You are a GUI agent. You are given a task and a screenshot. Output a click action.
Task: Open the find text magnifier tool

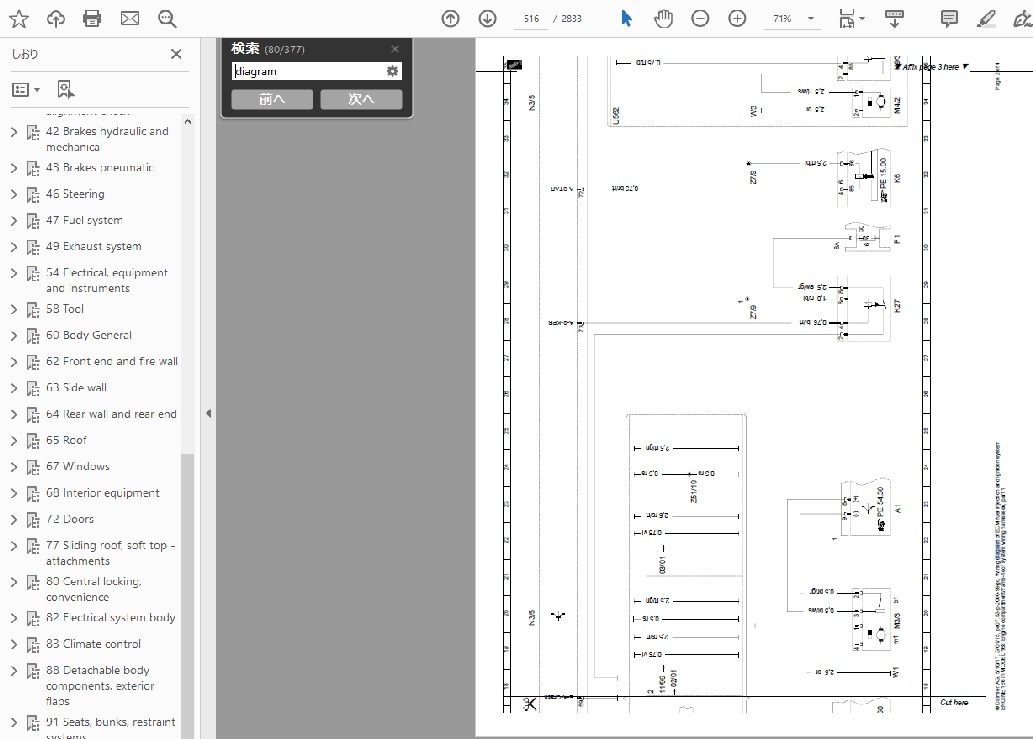point(167,18)
